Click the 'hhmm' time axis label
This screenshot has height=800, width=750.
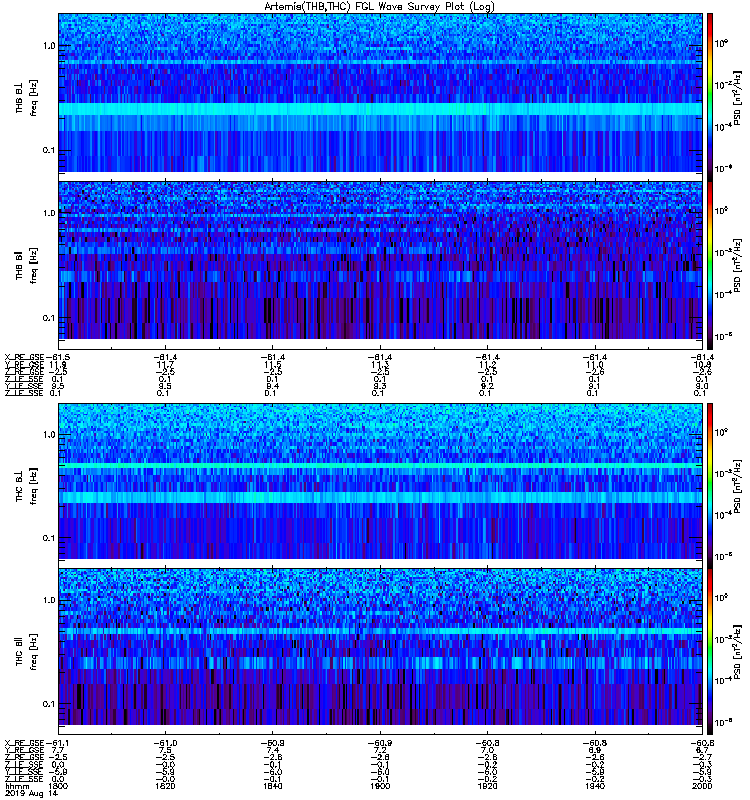[x=17, y=787]
